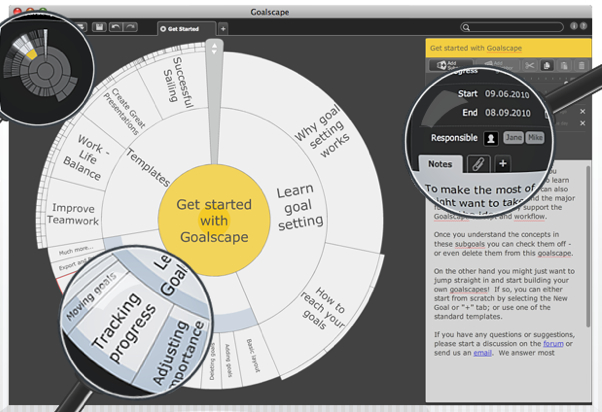
Task: Cut the goal with scissors icon
Action: [529, 65]
